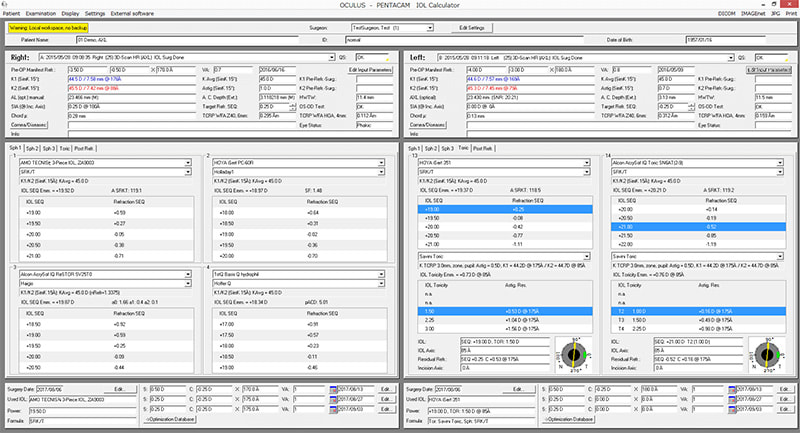Open Alcon AcrySof IQ Toric lens dropdown
The height and width of the screenshot is (433, 800).
coord(780,163)
